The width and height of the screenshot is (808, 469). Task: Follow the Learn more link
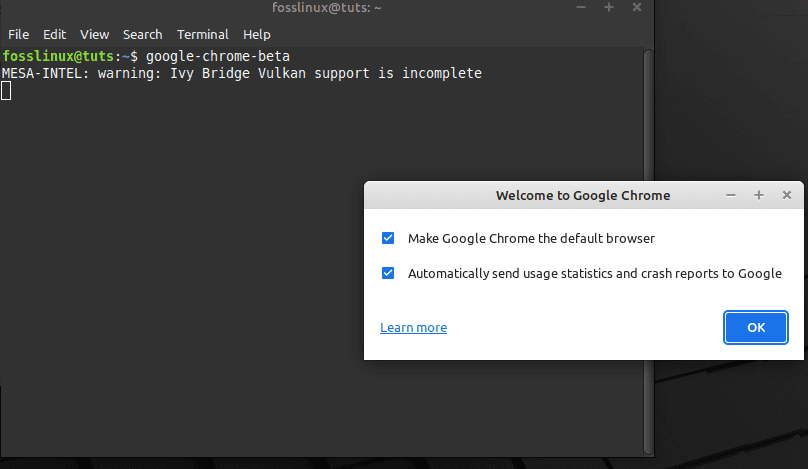coord(413,328)
